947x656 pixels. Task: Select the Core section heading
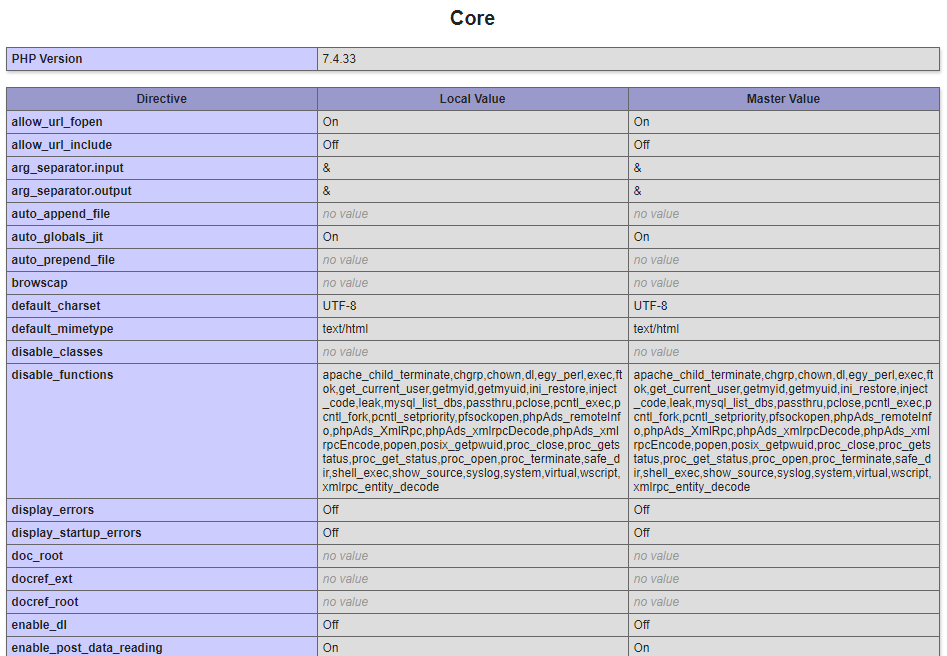(x=472, y=18)
